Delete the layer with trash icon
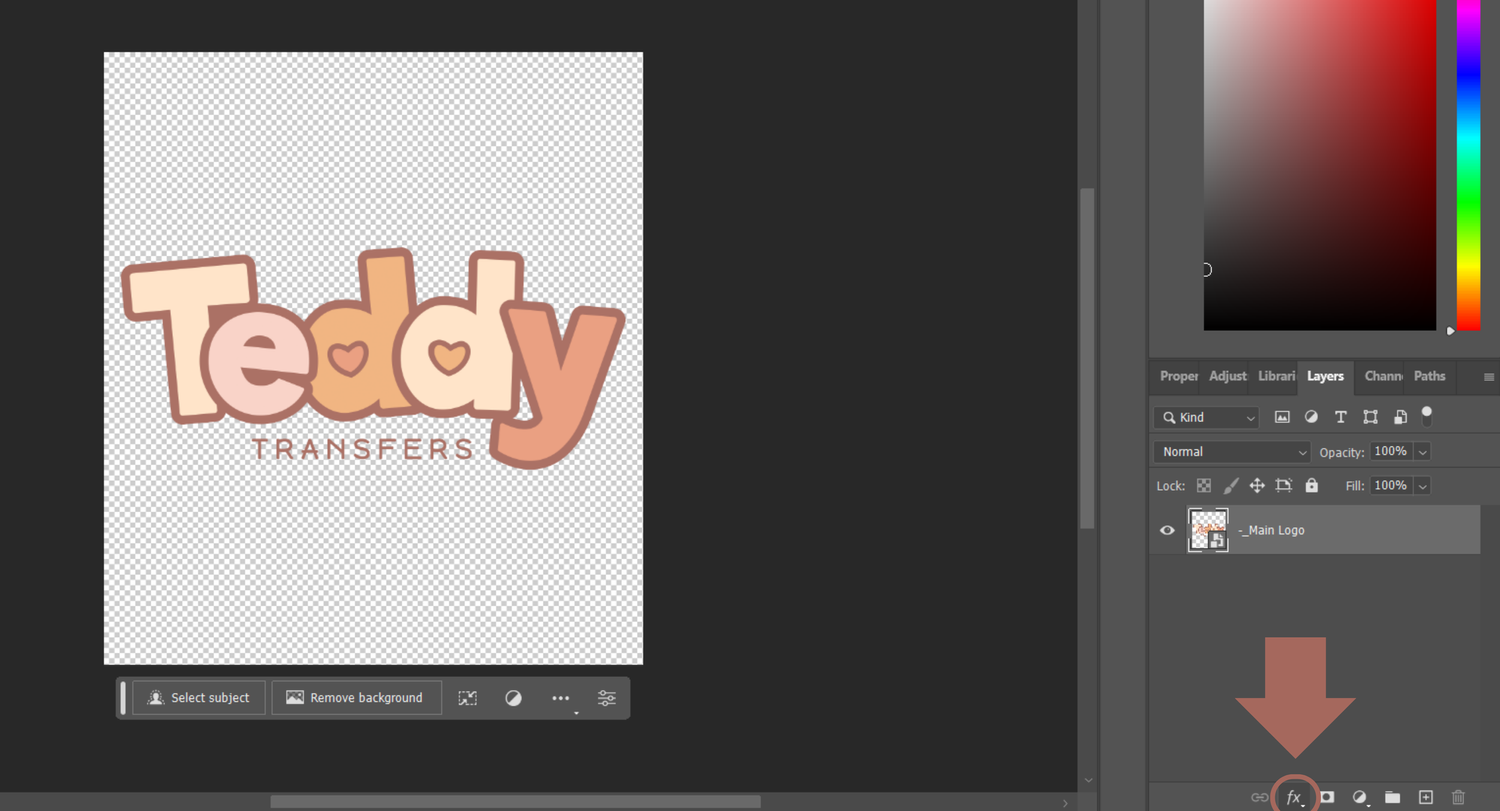The width and height of the screenshot is (1500, 811). [x=1458, y=797]
